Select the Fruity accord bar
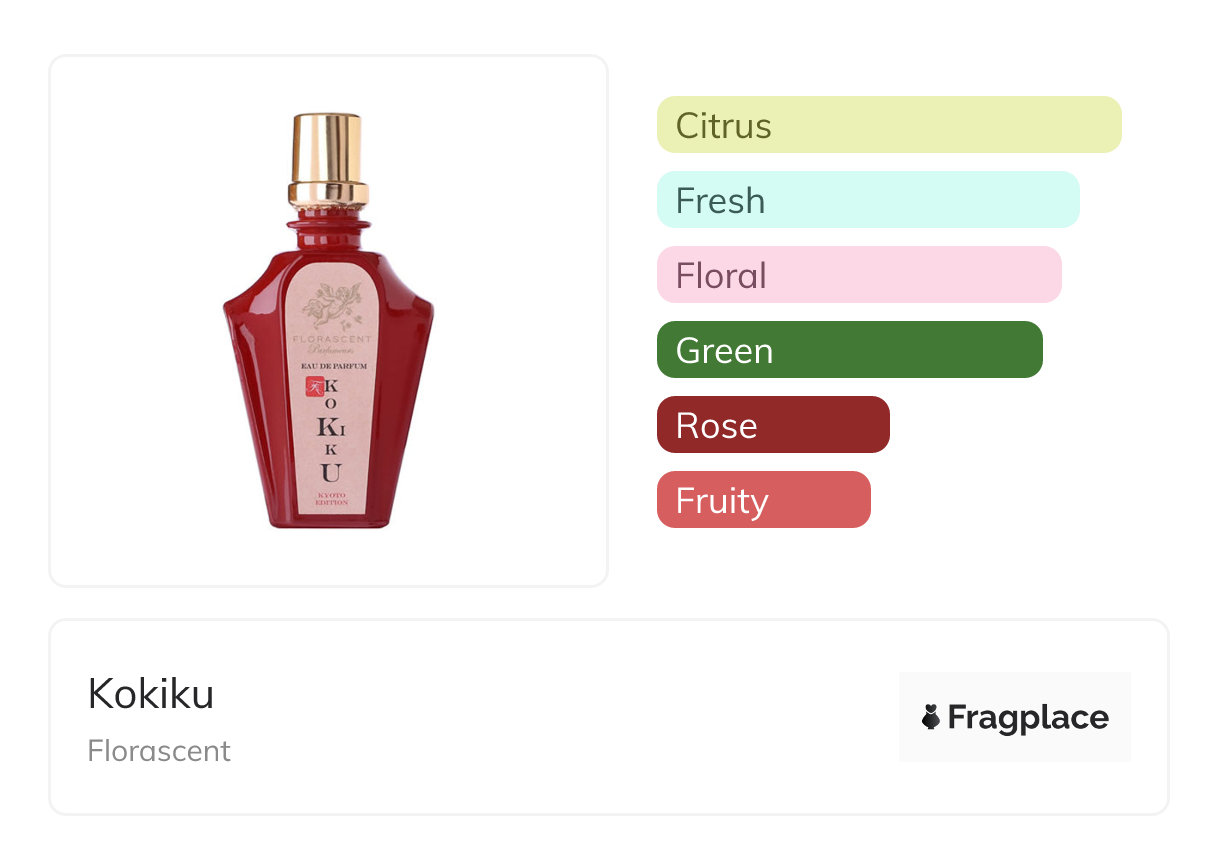 pos(763,500)
